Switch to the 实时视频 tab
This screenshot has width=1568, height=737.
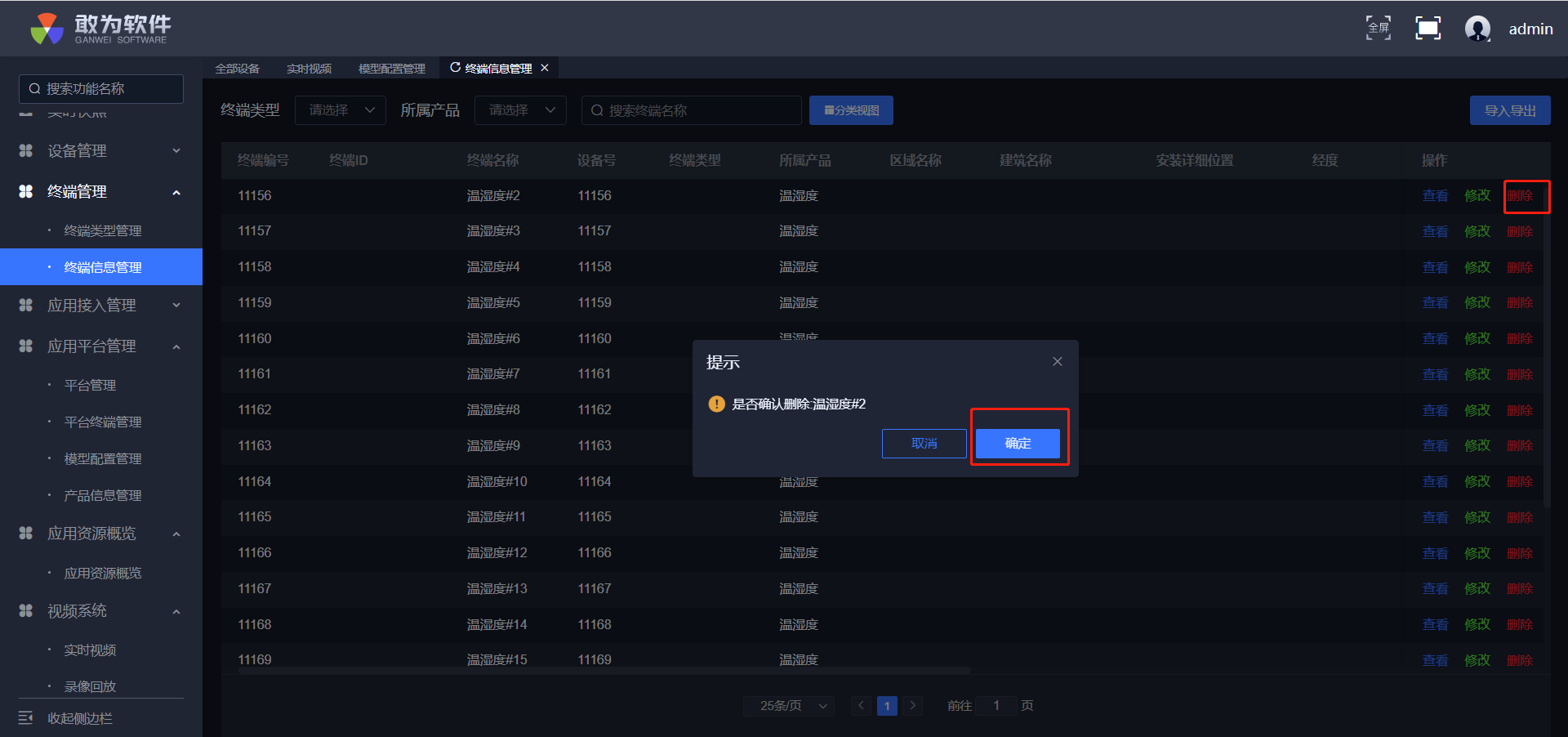click(310, 69)
